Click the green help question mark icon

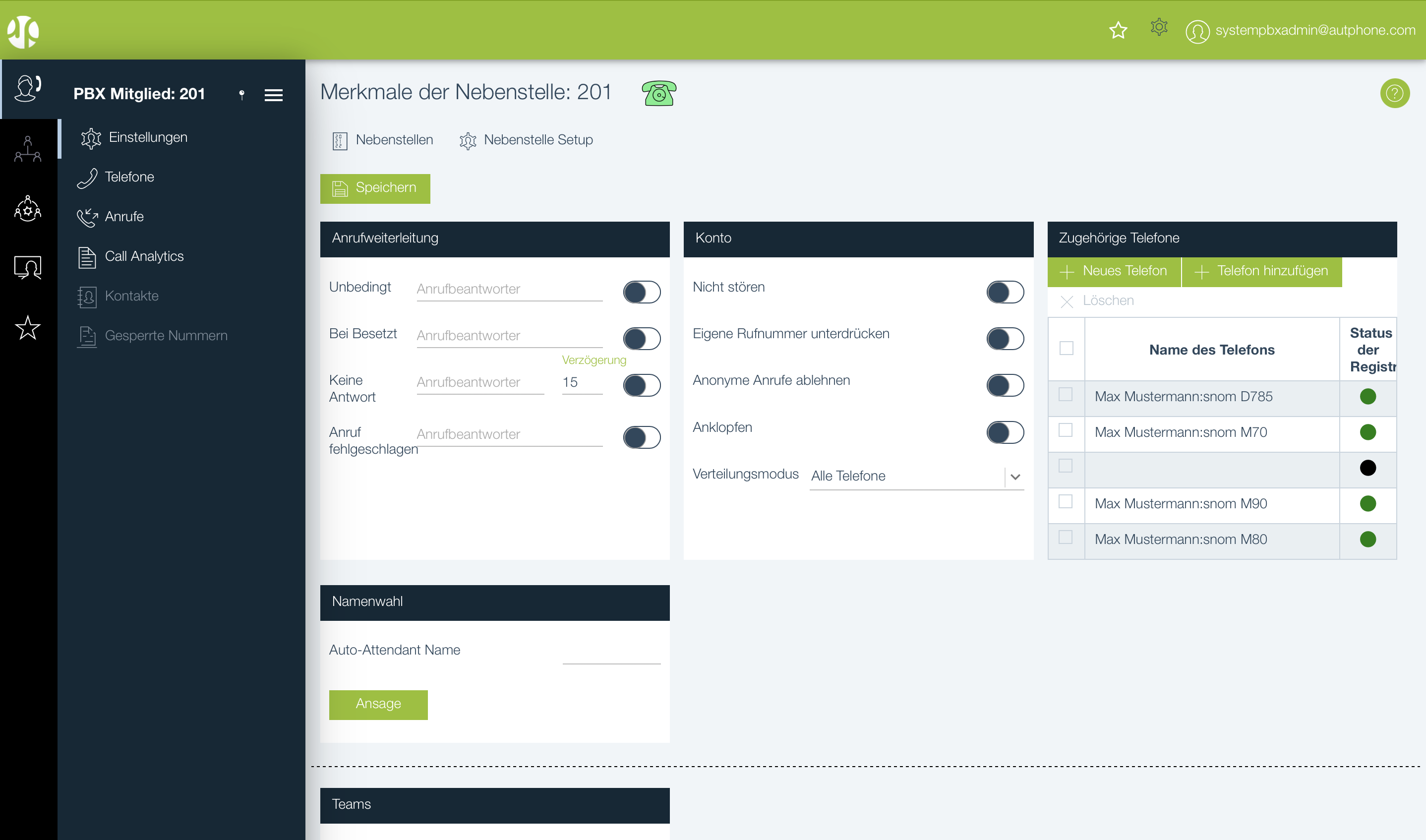(1394, 93)
